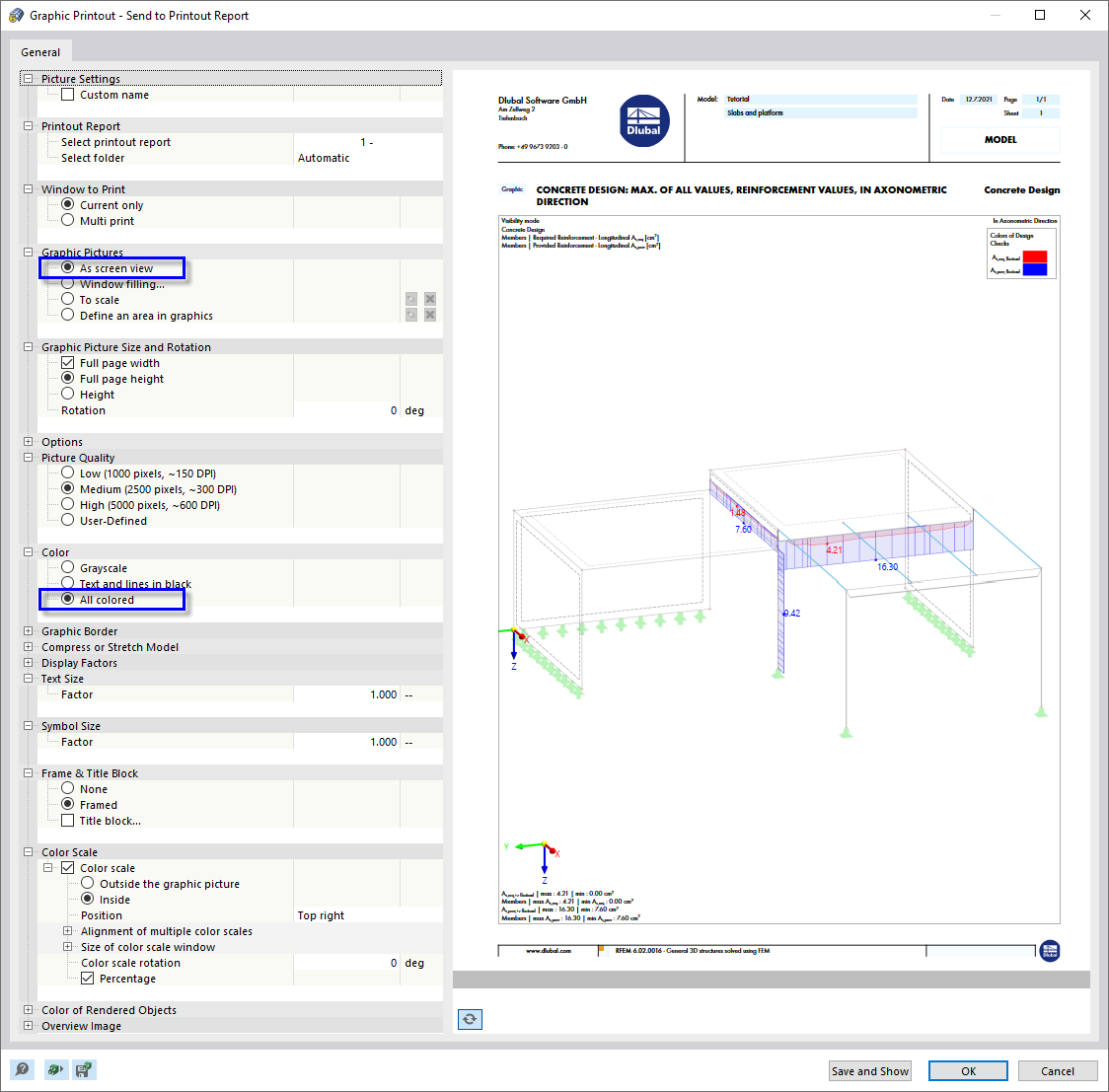Refresh the print preview

coord(470,1019)
